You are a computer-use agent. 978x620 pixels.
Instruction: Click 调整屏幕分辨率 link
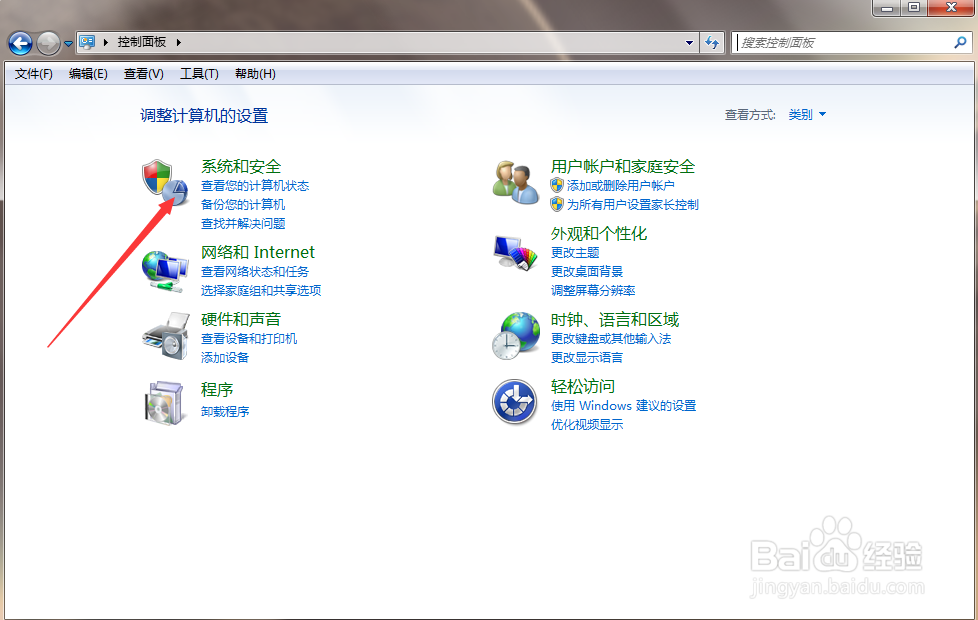(593, 290)
